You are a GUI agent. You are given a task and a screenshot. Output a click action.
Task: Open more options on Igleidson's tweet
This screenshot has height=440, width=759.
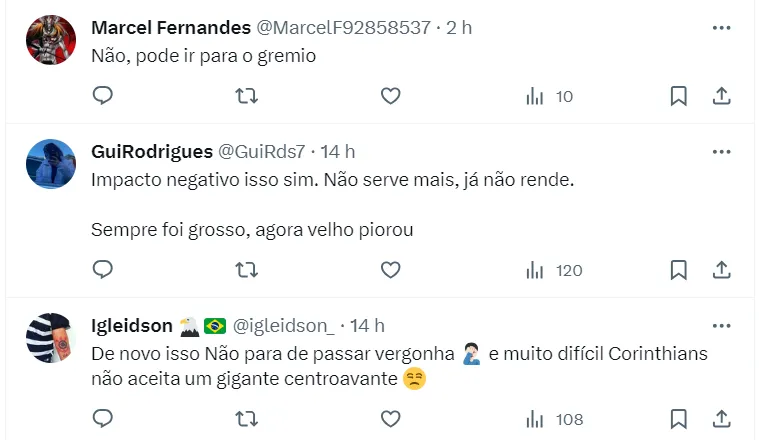point(721,326)
